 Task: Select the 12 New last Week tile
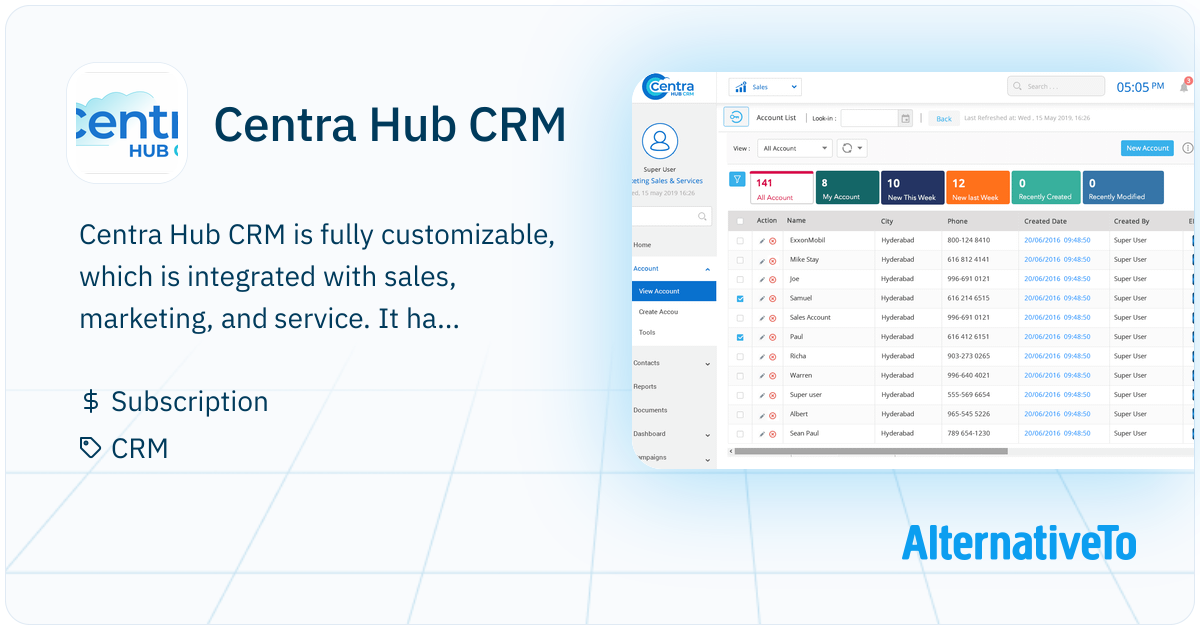click(978, 188)
